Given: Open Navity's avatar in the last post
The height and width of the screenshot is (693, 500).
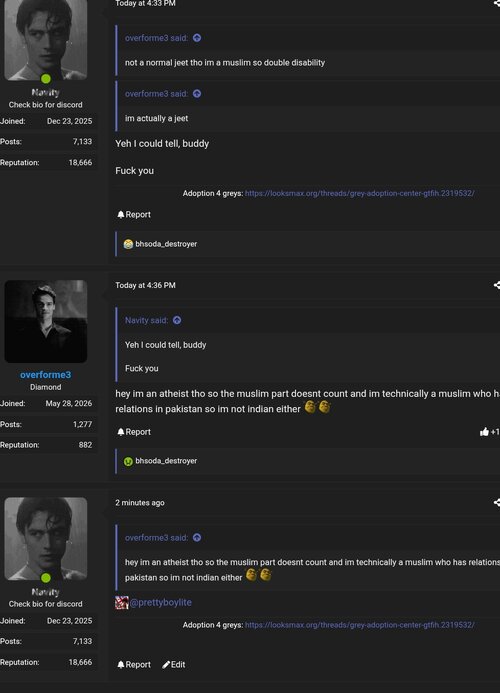Looking at the screenshot, I should (x=46, y=538).
